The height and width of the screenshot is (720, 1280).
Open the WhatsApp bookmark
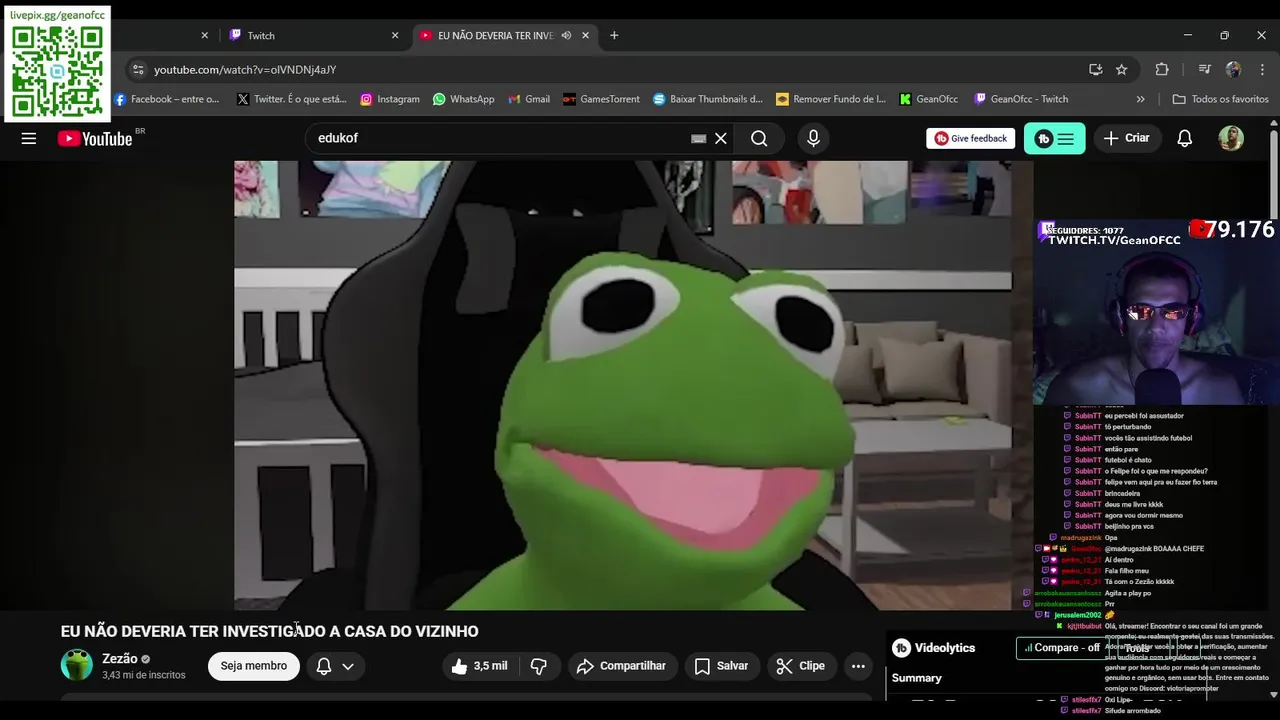pos(464,99)
